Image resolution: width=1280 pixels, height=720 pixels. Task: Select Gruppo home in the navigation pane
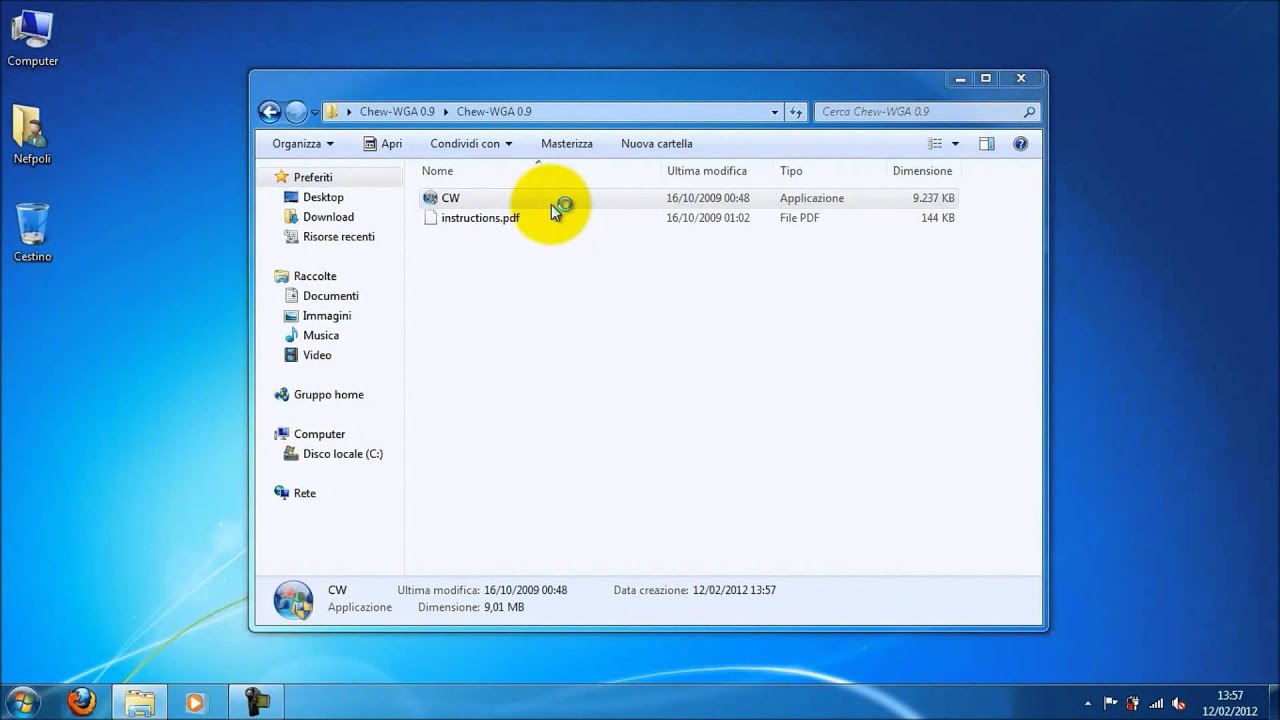(x=329, y=395)
